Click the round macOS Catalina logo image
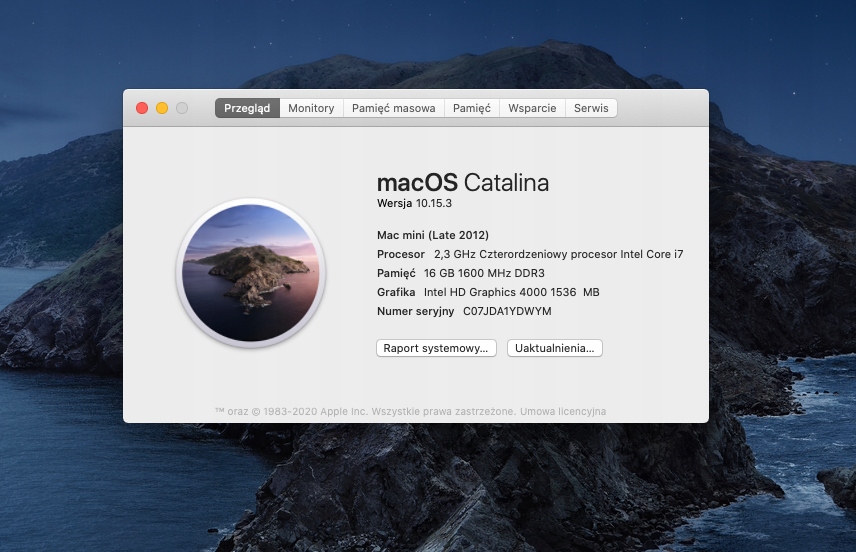The width and height of the screenshot is (856, 552). tap(251, 273)
